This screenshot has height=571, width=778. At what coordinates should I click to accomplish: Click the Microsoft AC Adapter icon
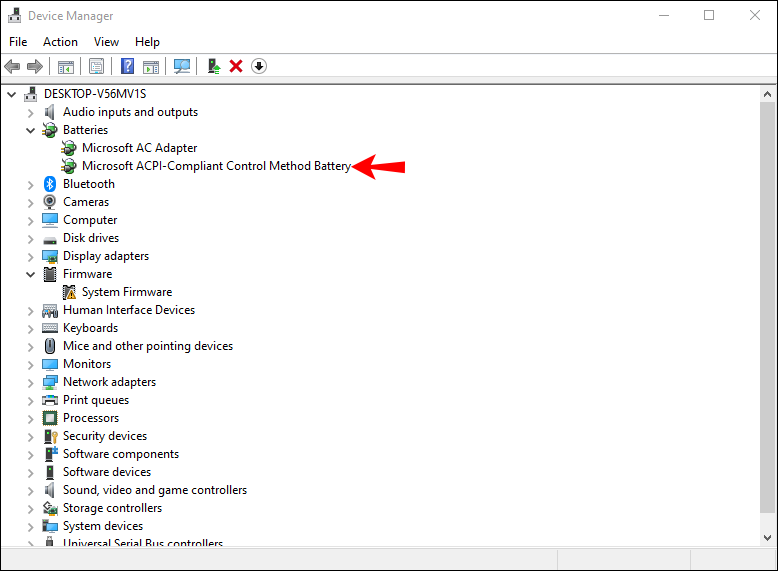tap(68, 148)
